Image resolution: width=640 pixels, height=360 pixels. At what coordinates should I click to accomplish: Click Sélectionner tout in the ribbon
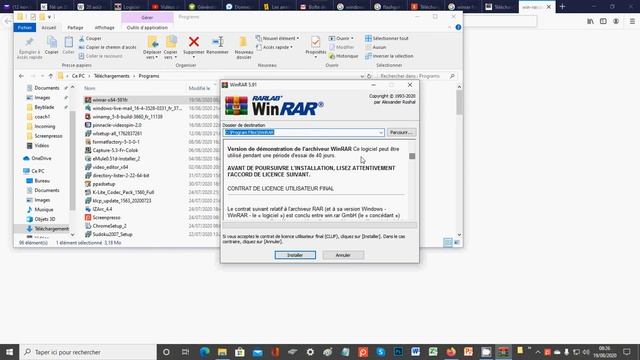pos(387,38)
